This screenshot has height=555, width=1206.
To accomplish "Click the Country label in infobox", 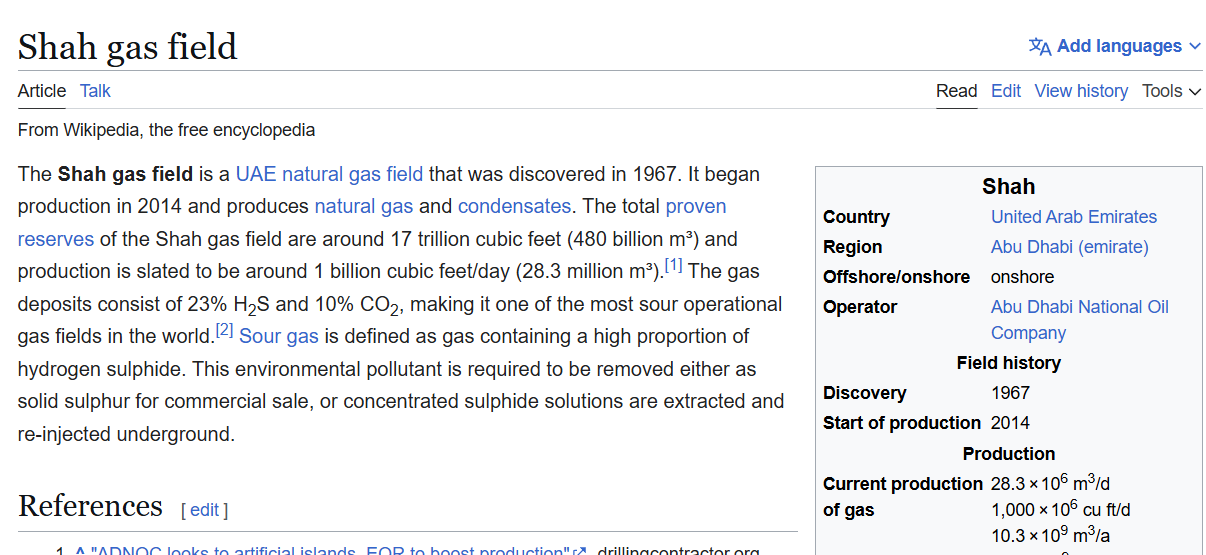I will (856, 217).
